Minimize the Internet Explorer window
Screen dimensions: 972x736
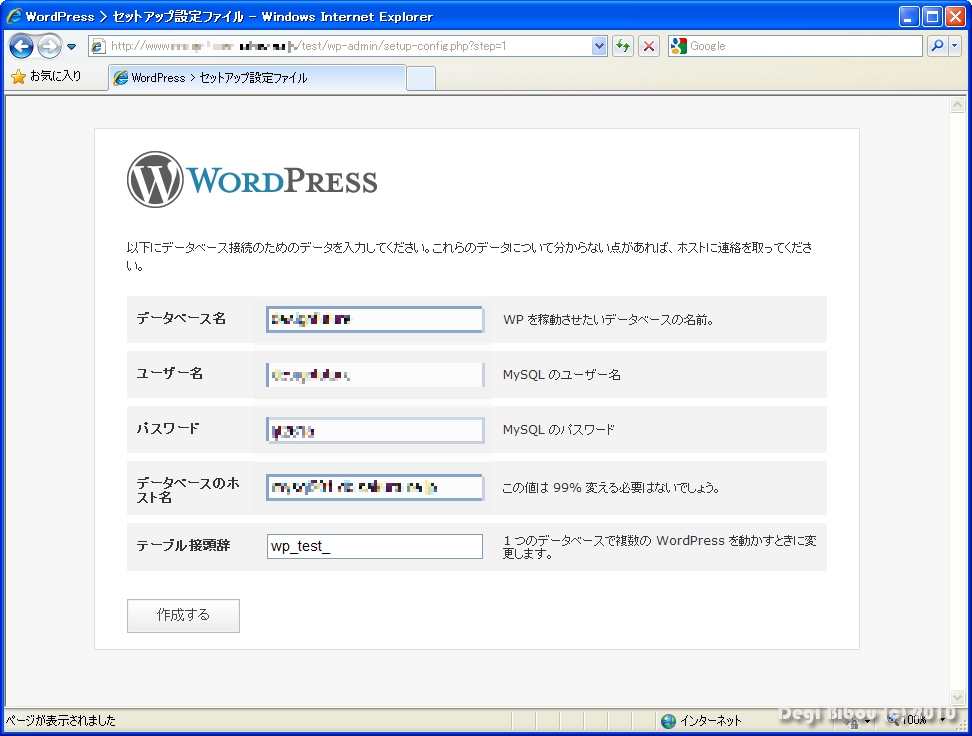909,17
